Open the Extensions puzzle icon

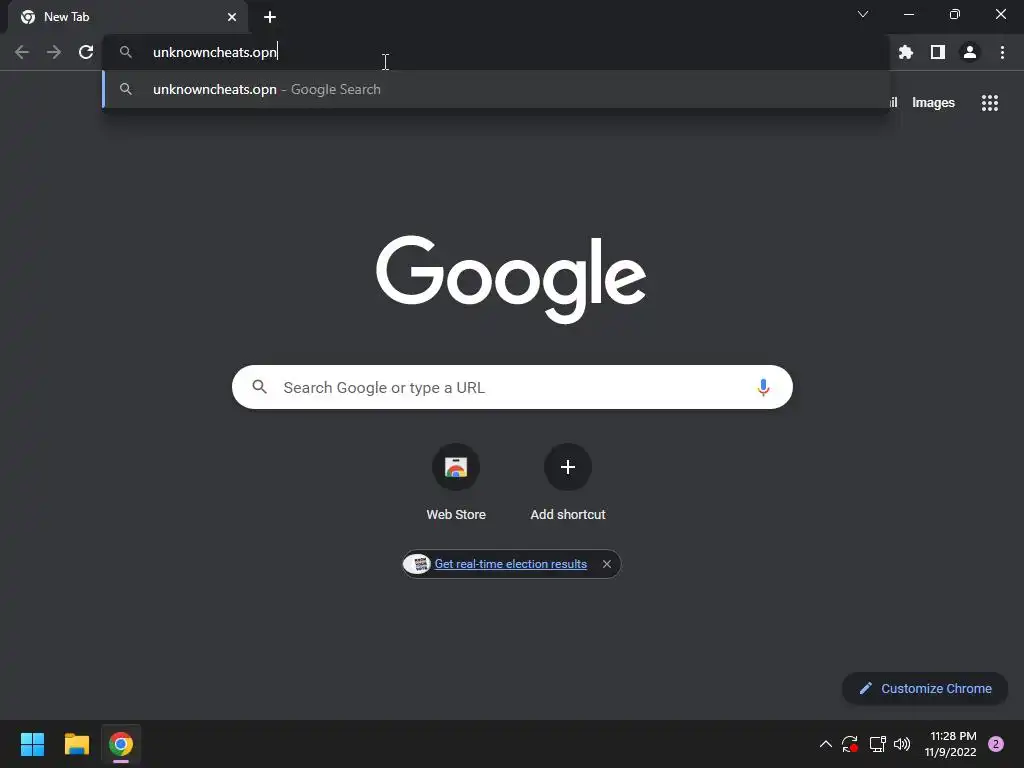coord(906,52)
